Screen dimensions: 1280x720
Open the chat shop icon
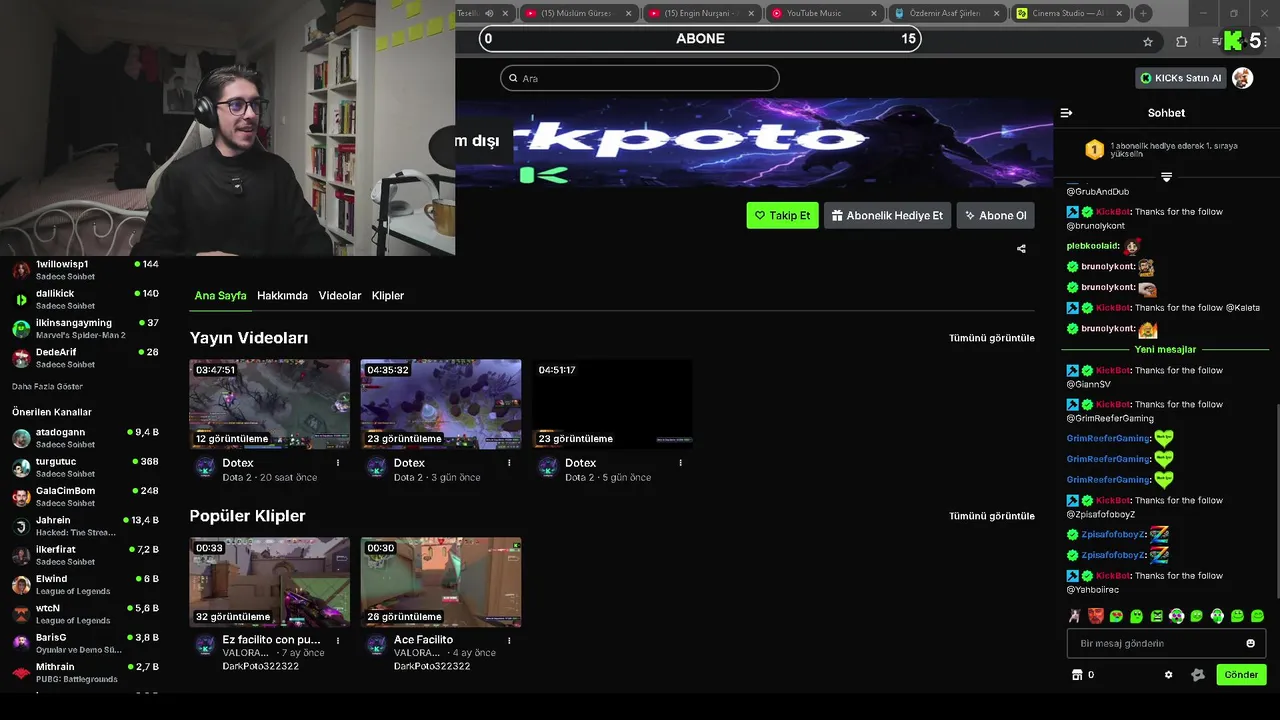1077,675
